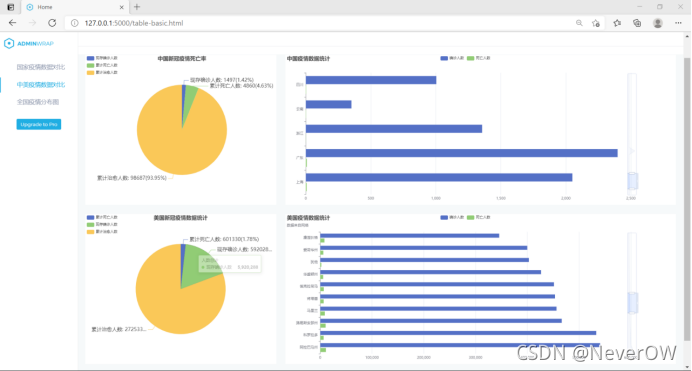Toggle yellow 累计治愈人数 legend in US pie chart
Viewport: 692px width, 371px height.
[x=102, y=232]
